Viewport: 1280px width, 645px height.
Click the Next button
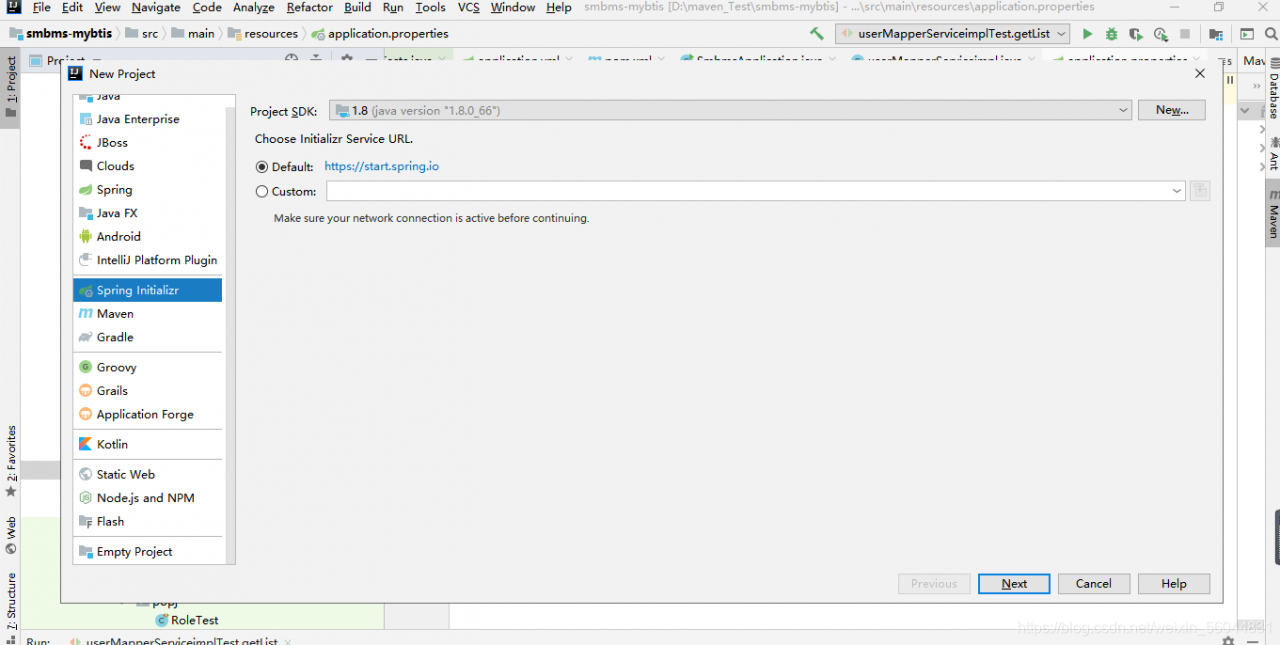click(x=1014, y=584)
